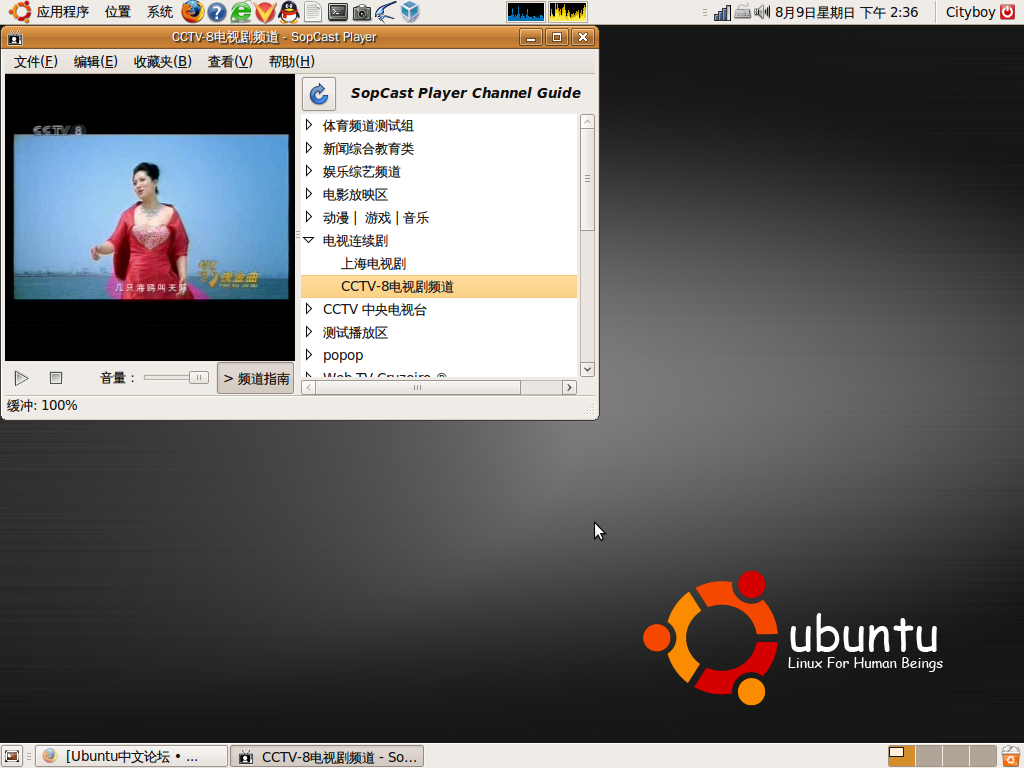Click the blue CPU system monitor graph
Screen dimensions: 1024x768
[x=526, y=12]
